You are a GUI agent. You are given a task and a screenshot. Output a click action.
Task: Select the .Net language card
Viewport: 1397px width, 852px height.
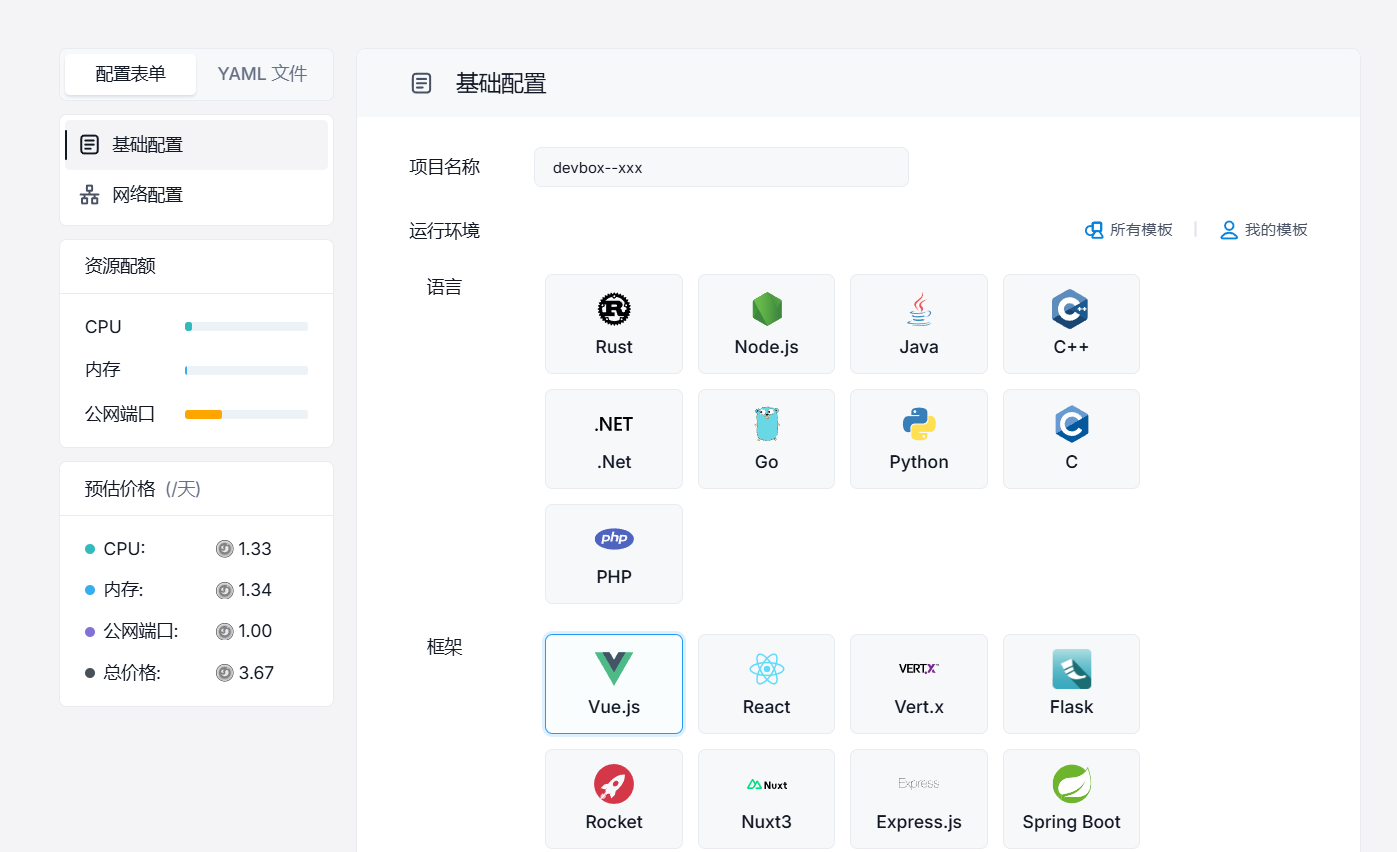614,439
